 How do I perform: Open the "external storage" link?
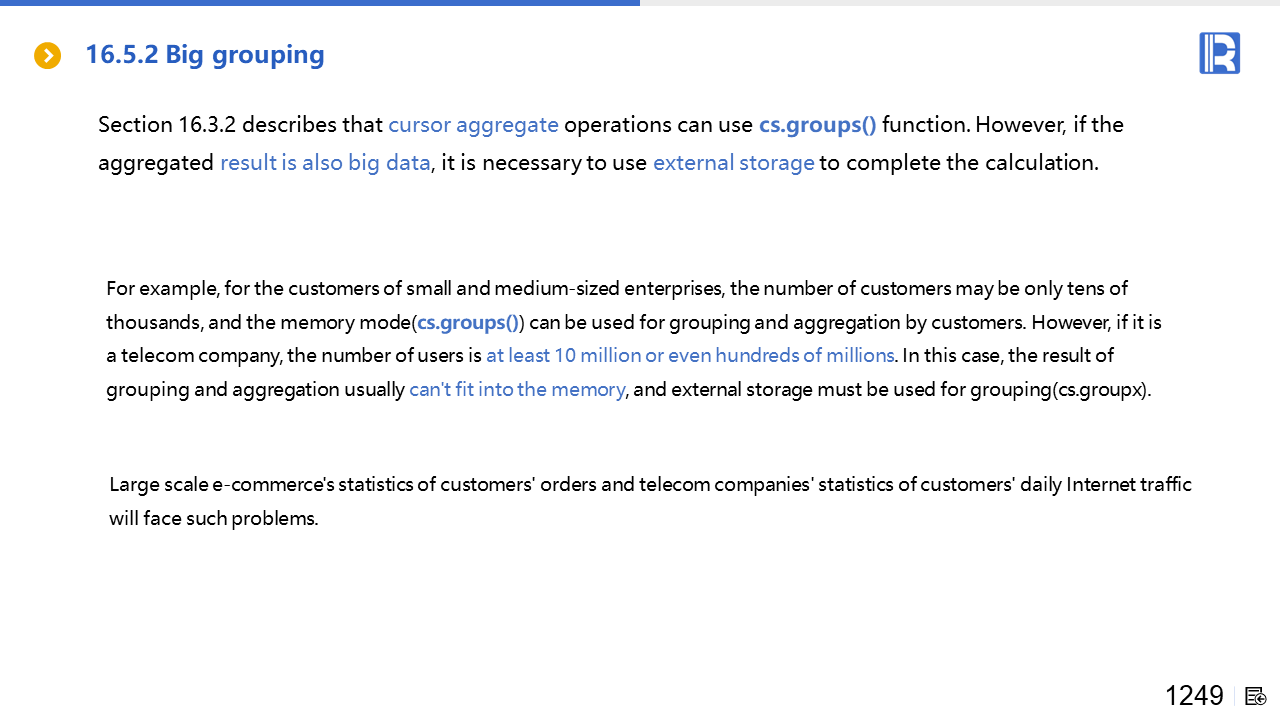pyautogui.click(x=733, y=162)
